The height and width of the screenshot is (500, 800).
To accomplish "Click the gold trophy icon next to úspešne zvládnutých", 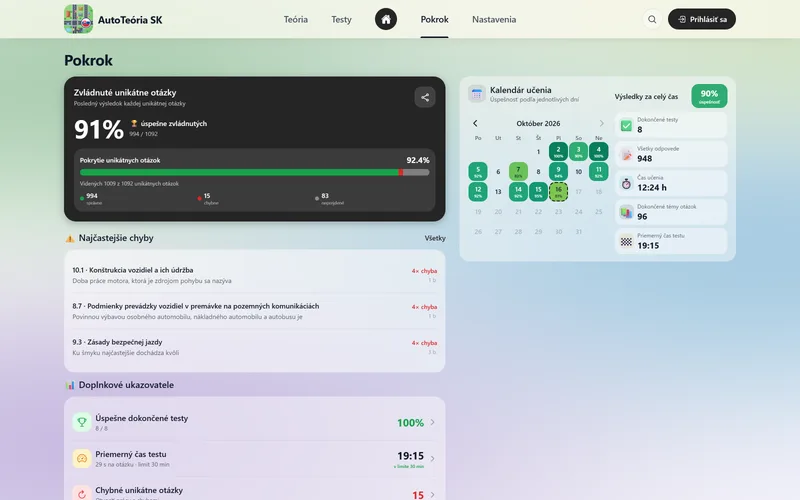I will click(x=134, y=123).
